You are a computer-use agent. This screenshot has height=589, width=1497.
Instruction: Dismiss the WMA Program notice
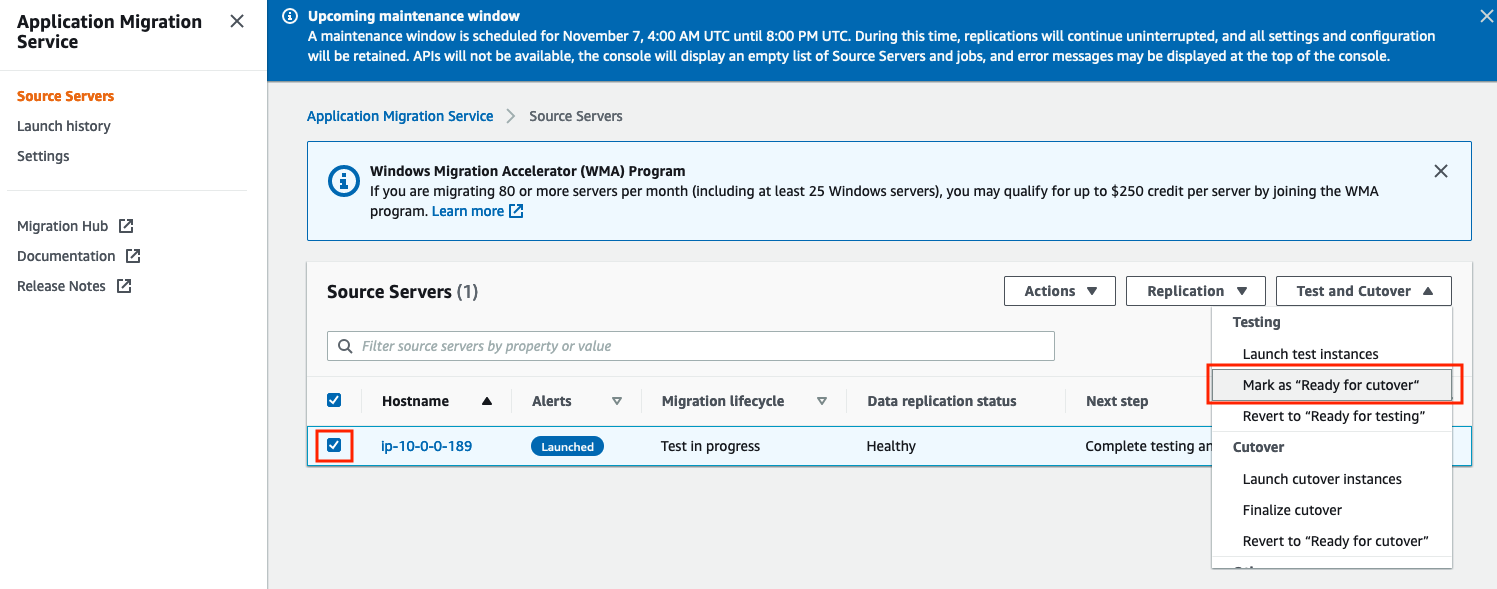coord(1441,171)
